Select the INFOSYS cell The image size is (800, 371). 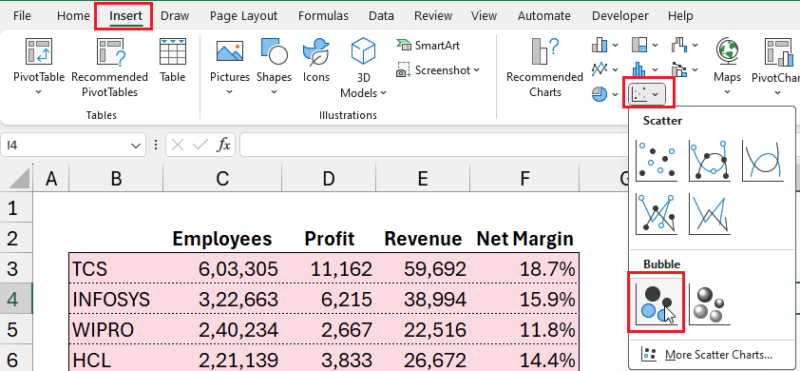pyautogui.click(x=116, y=299)
